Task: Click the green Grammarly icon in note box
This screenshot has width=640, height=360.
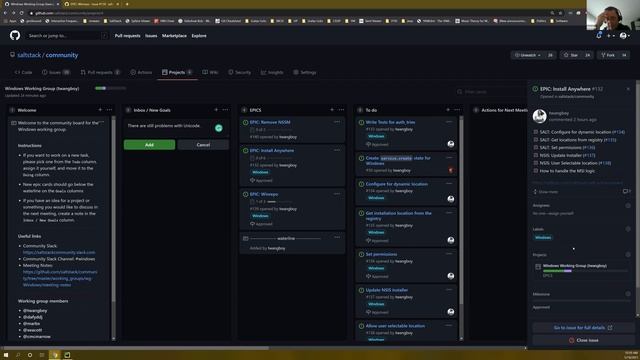Action: click(x=219, y=128)
